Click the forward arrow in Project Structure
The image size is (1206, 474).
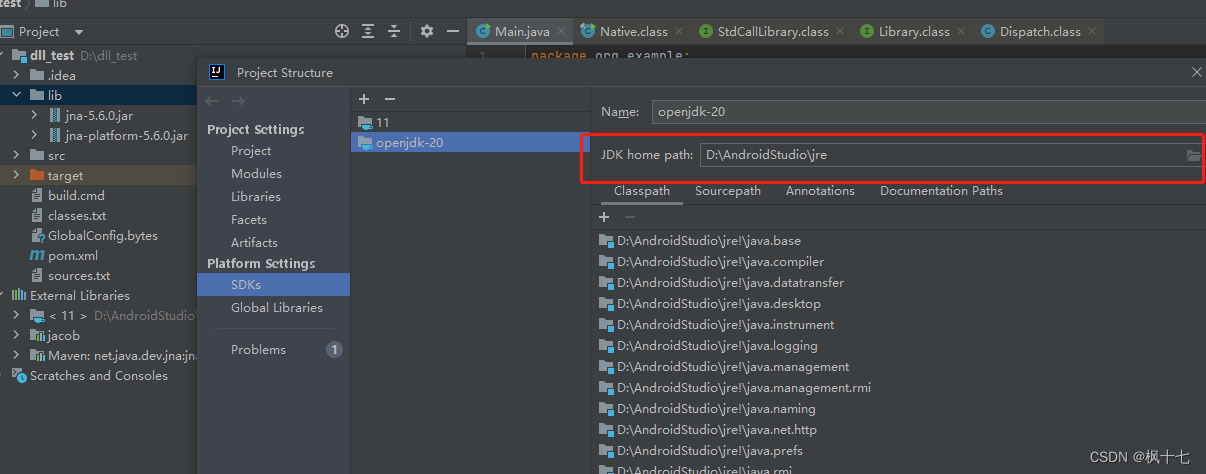click(238, 100)
